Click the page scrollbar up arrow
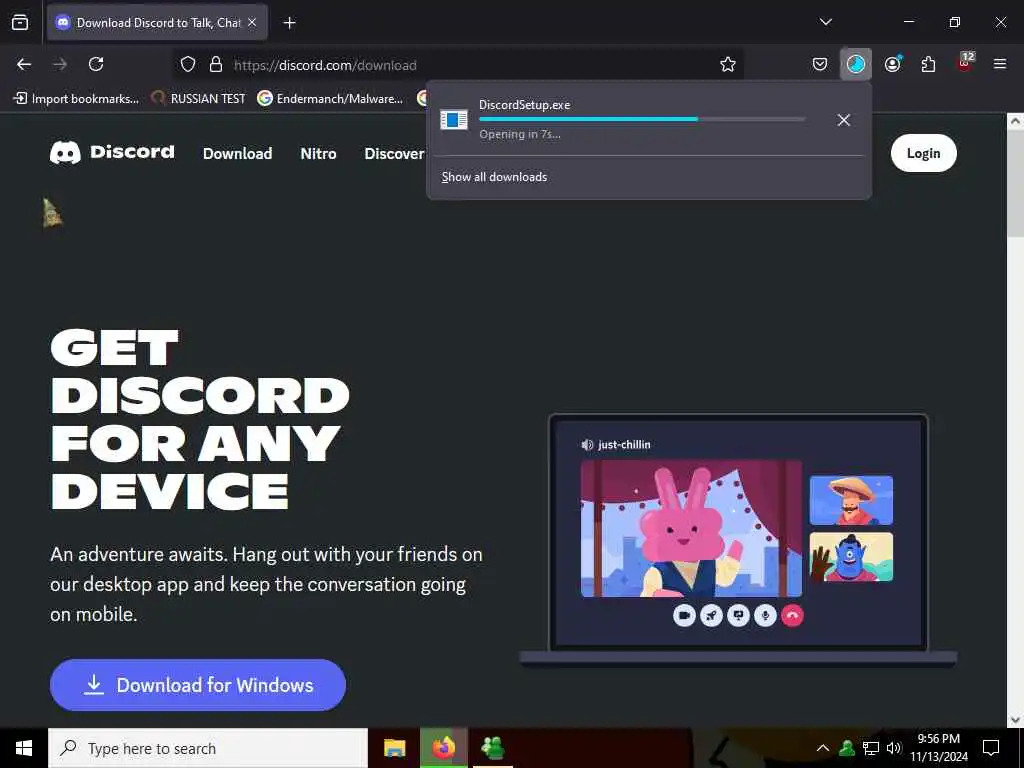 click(1015, 121)
